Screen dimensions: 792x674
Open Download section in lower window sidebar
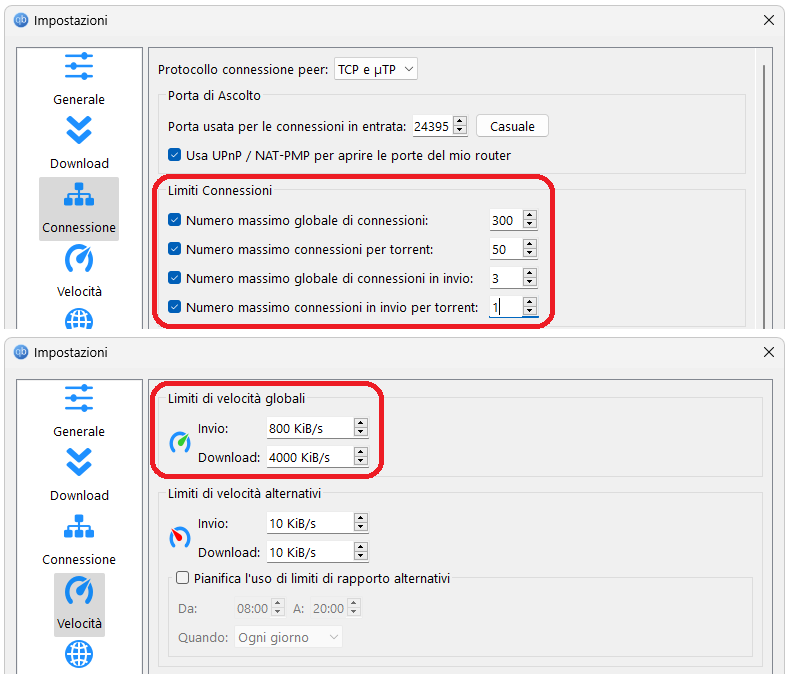coord(79,475)
